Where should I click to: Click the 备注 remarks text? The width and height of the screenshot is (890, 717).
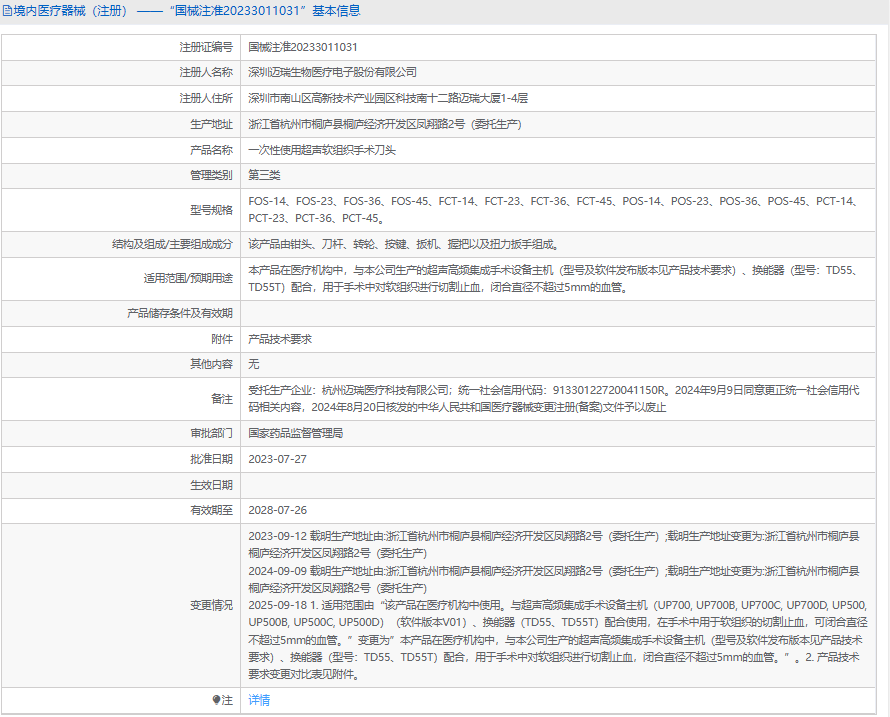coord(553,399)
